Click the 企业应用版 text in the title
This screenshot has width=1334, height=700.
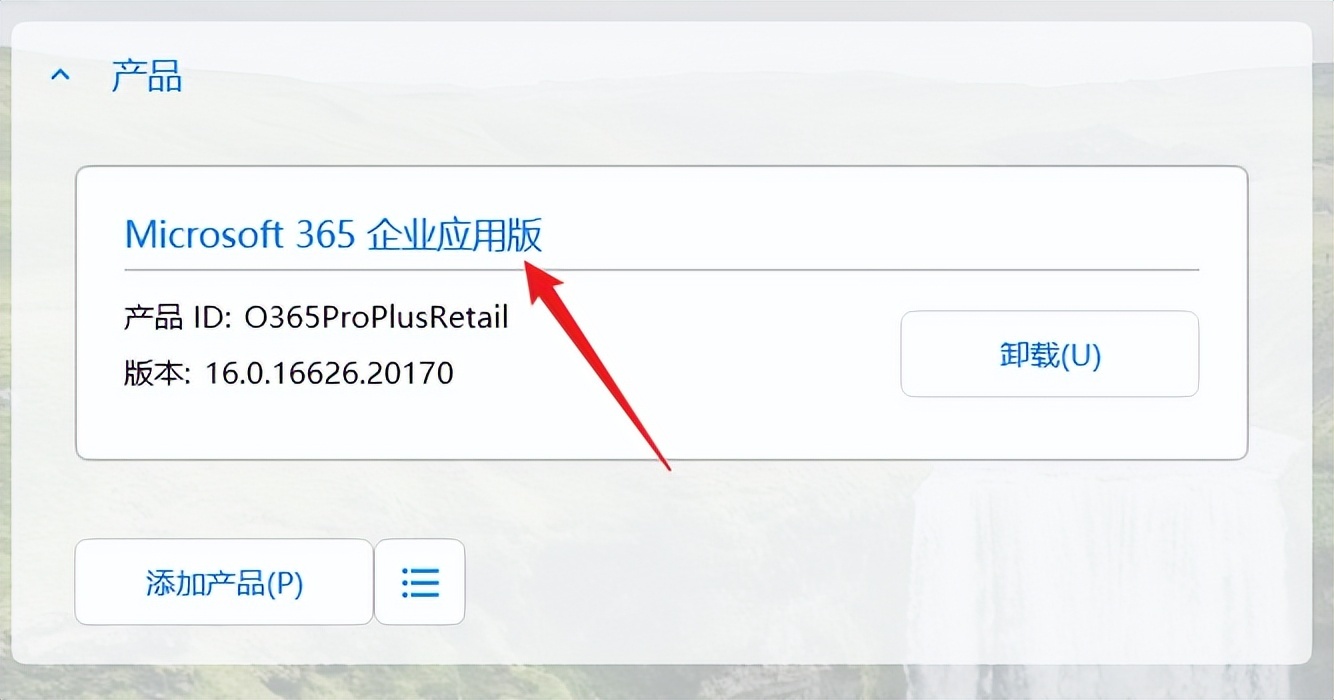pos(455,234)
